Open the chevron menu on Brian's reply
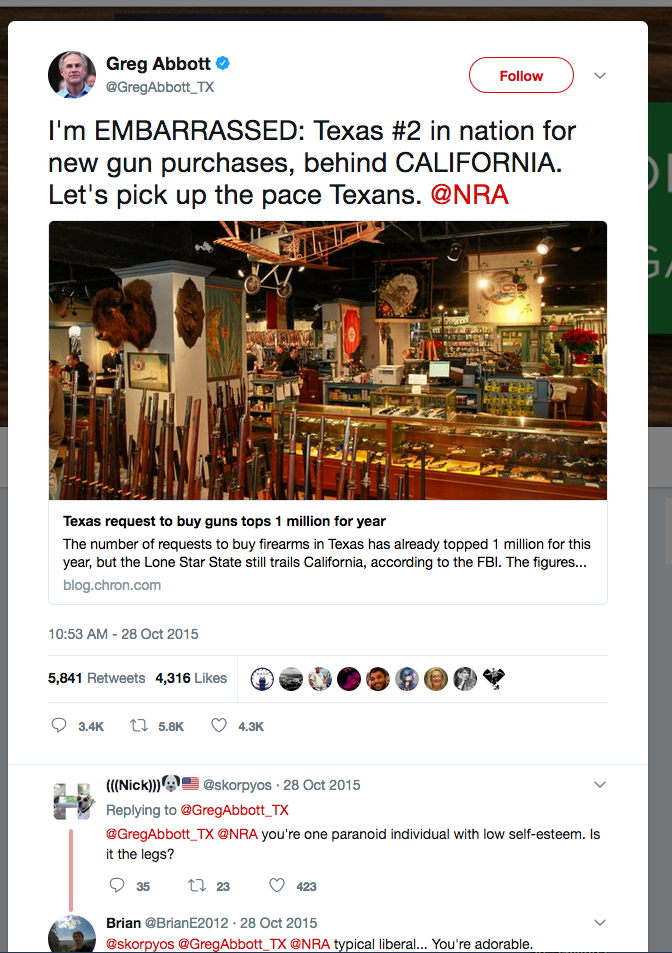The width and height of the screenshot is (672, 953). 599,922
